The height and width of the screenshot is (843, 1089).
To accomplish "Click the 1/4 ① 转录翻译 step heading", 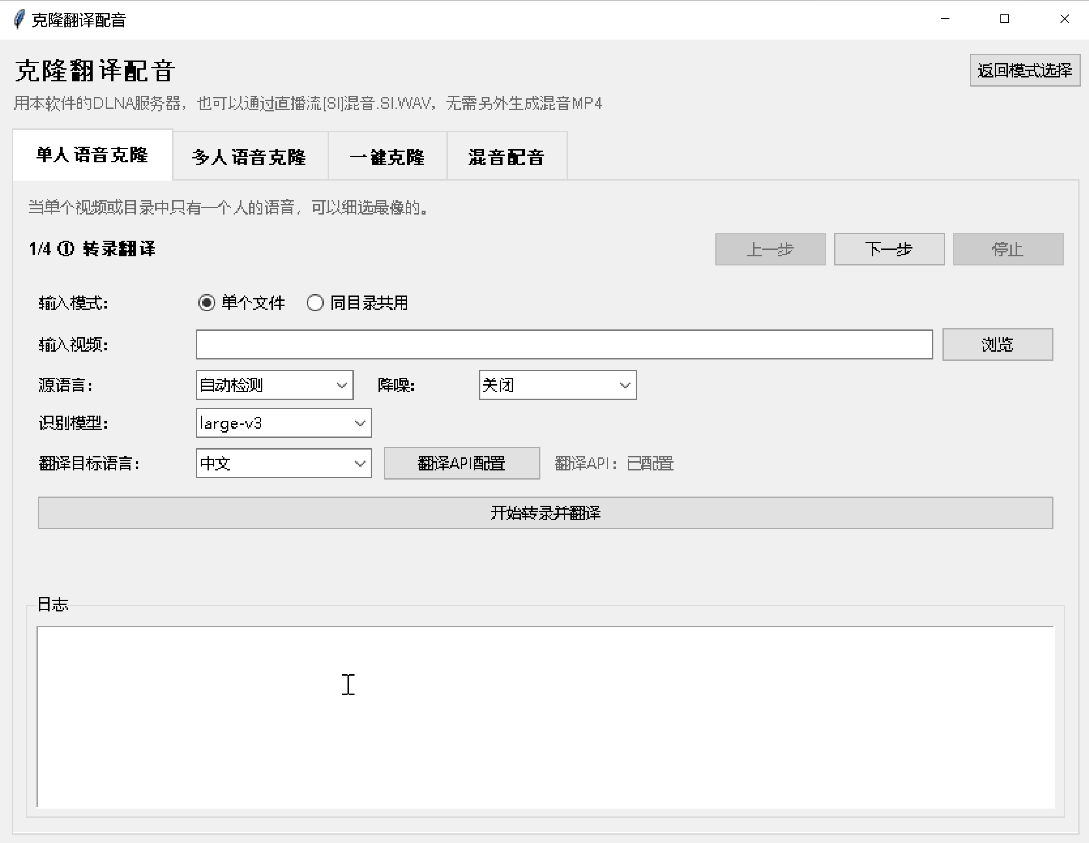I will tap(92, 249).
